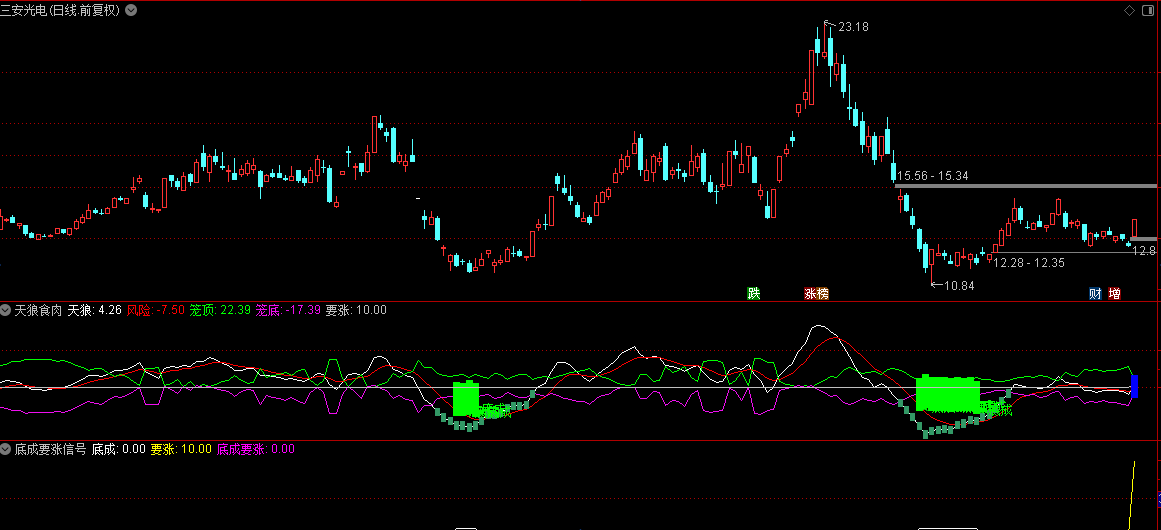The image size is (1161, 530).
Task: Click the diamond marker icon in top-right corner
Action: (x=1129, y=10)
